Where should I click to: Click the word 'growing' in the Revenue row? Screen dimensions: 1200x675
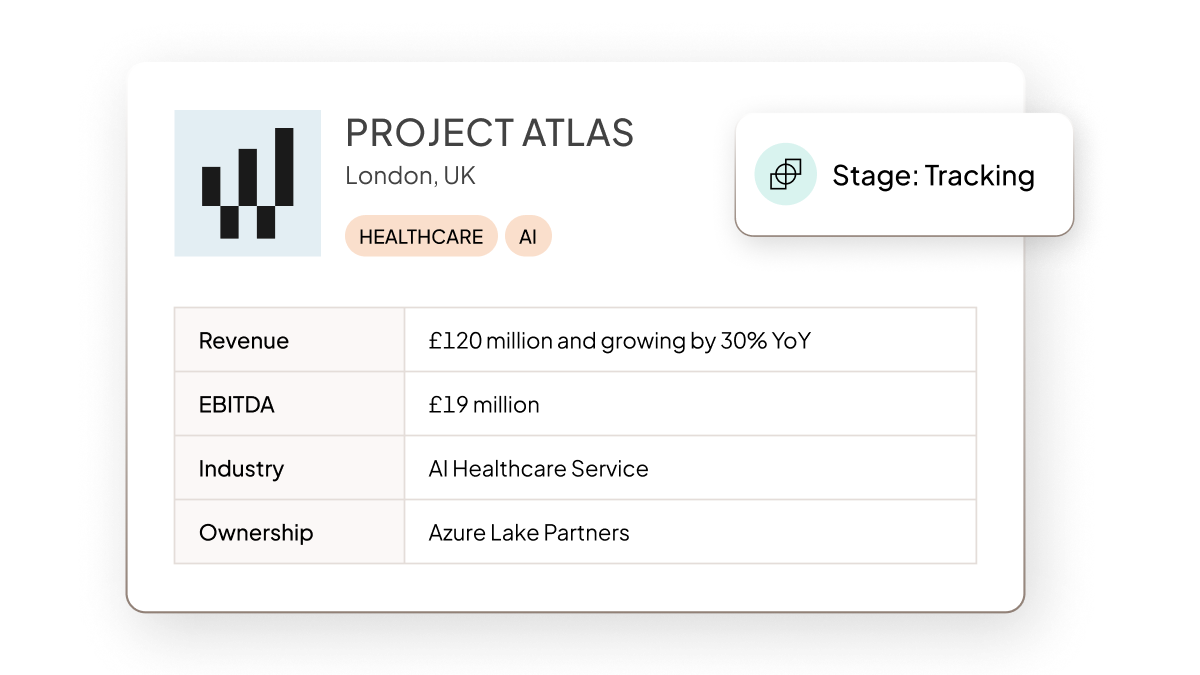[x=643, y=342]
